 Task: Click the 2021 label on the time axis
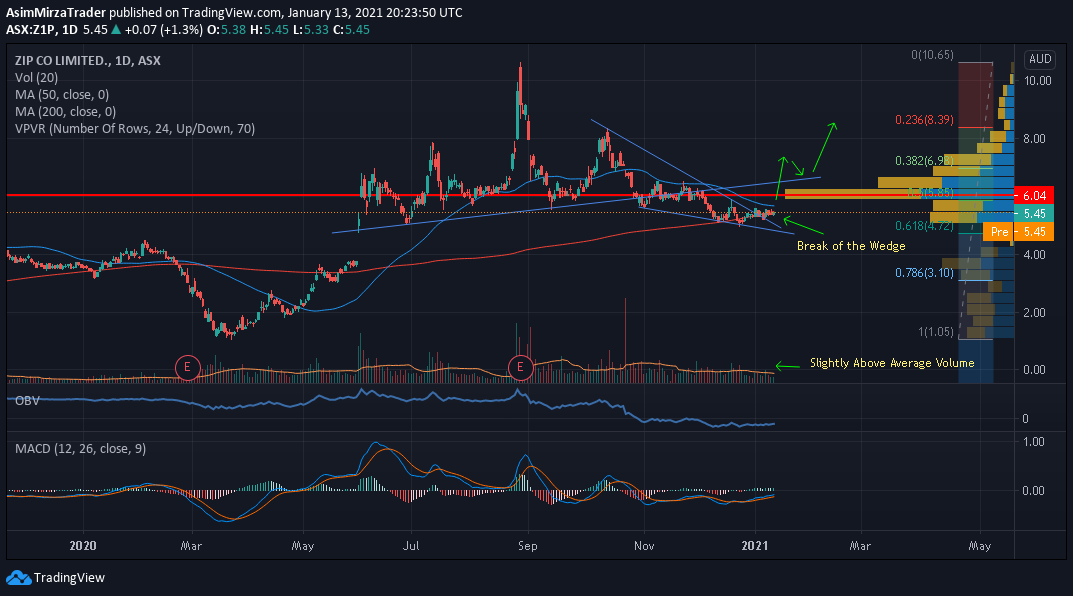755,546
